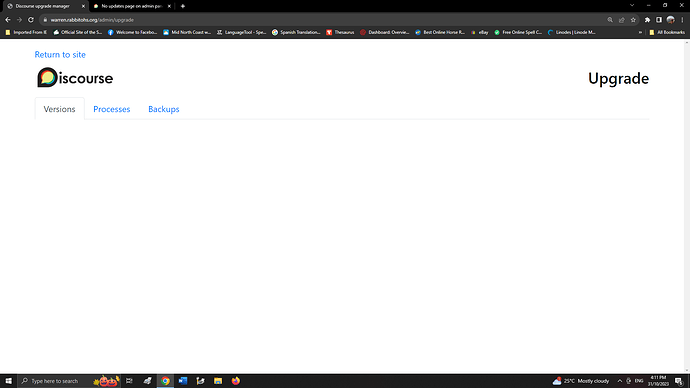This screenshot has width=690, height=388.
Task: Expand hidden bookmarks chevron
Action: tap(640, 32)
